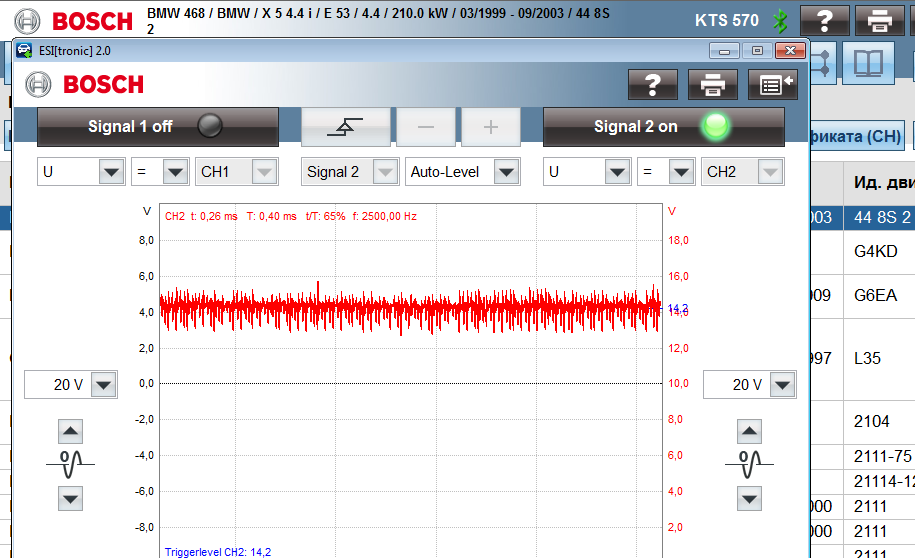This screenshot has width=915, height=558.
Task: Click the left channel zero-offset waveform icon
Action: [71, 465]
